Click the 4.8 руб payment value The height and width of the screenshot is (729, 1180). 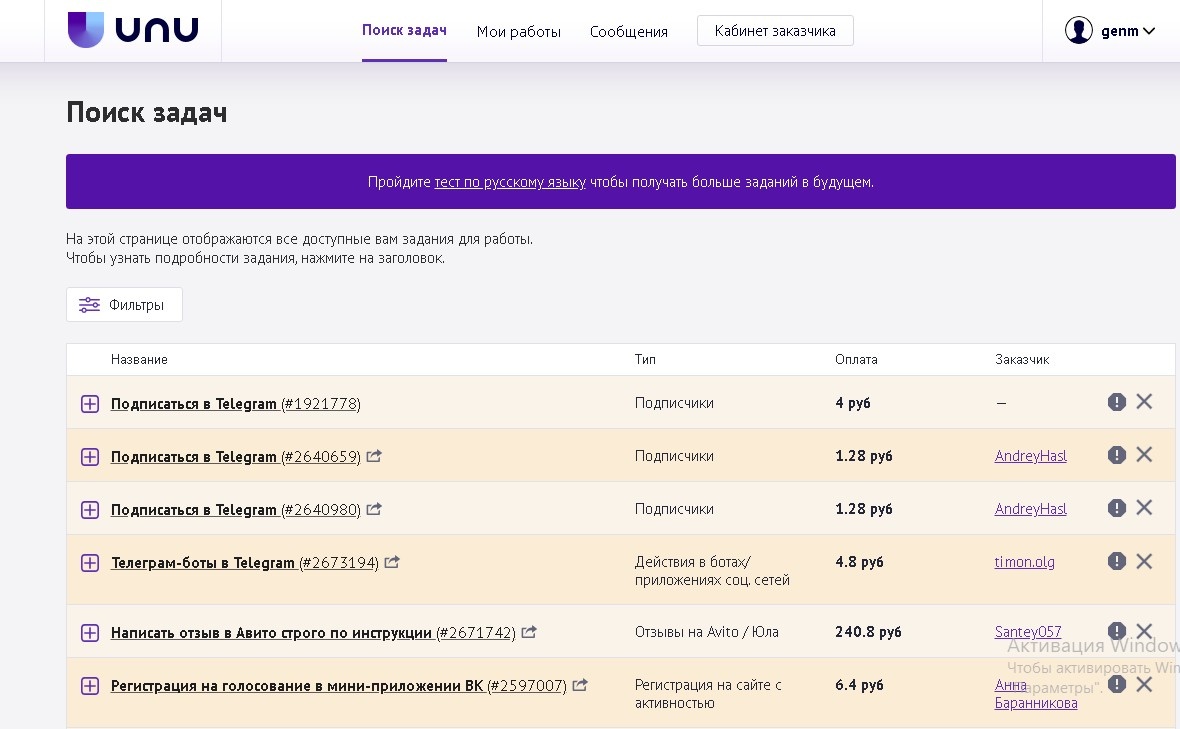coord(859,562)
